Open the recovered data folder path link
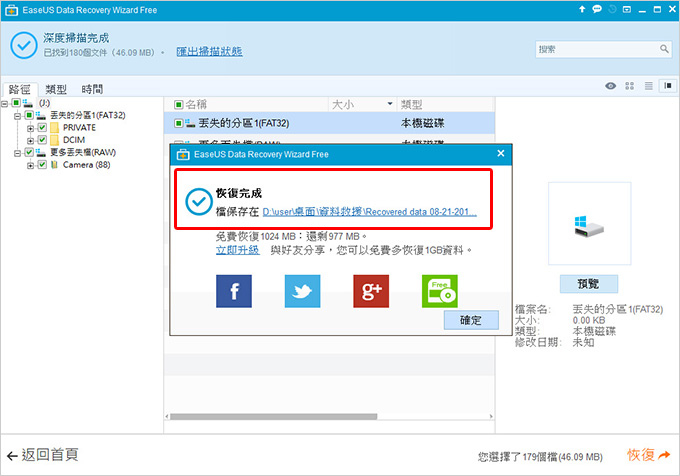 coord(369,212)
